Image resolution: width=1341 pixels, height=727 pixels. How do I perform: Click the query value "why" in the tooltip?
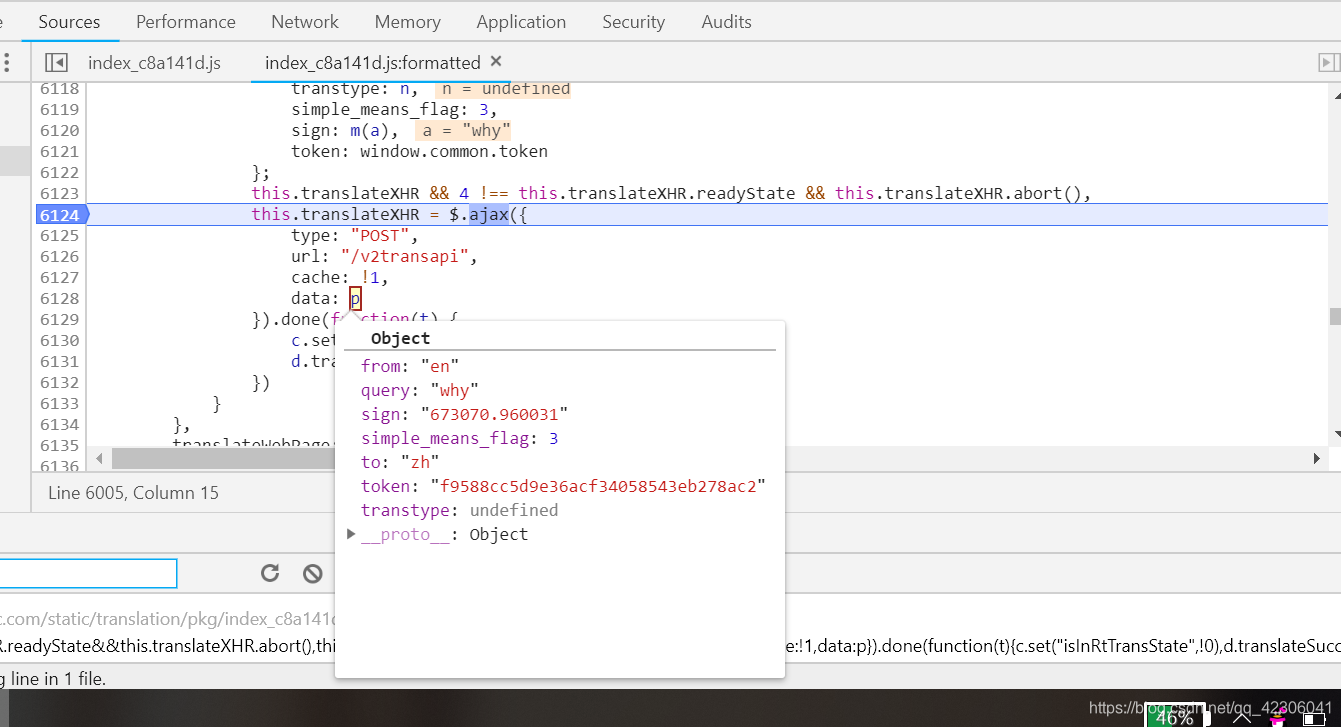[x=455, y=390]
